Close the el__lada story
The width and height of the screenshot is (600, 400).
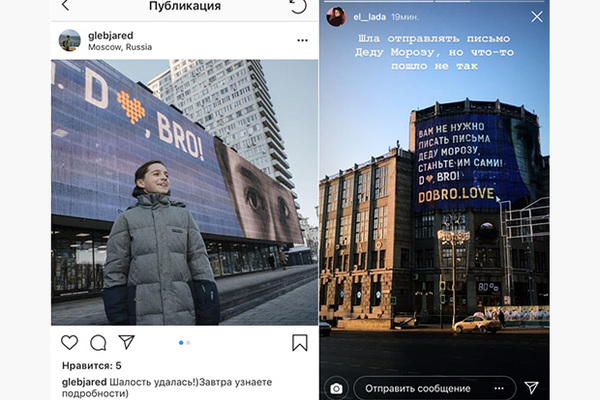pyautogui.click(x=536, y=16)
